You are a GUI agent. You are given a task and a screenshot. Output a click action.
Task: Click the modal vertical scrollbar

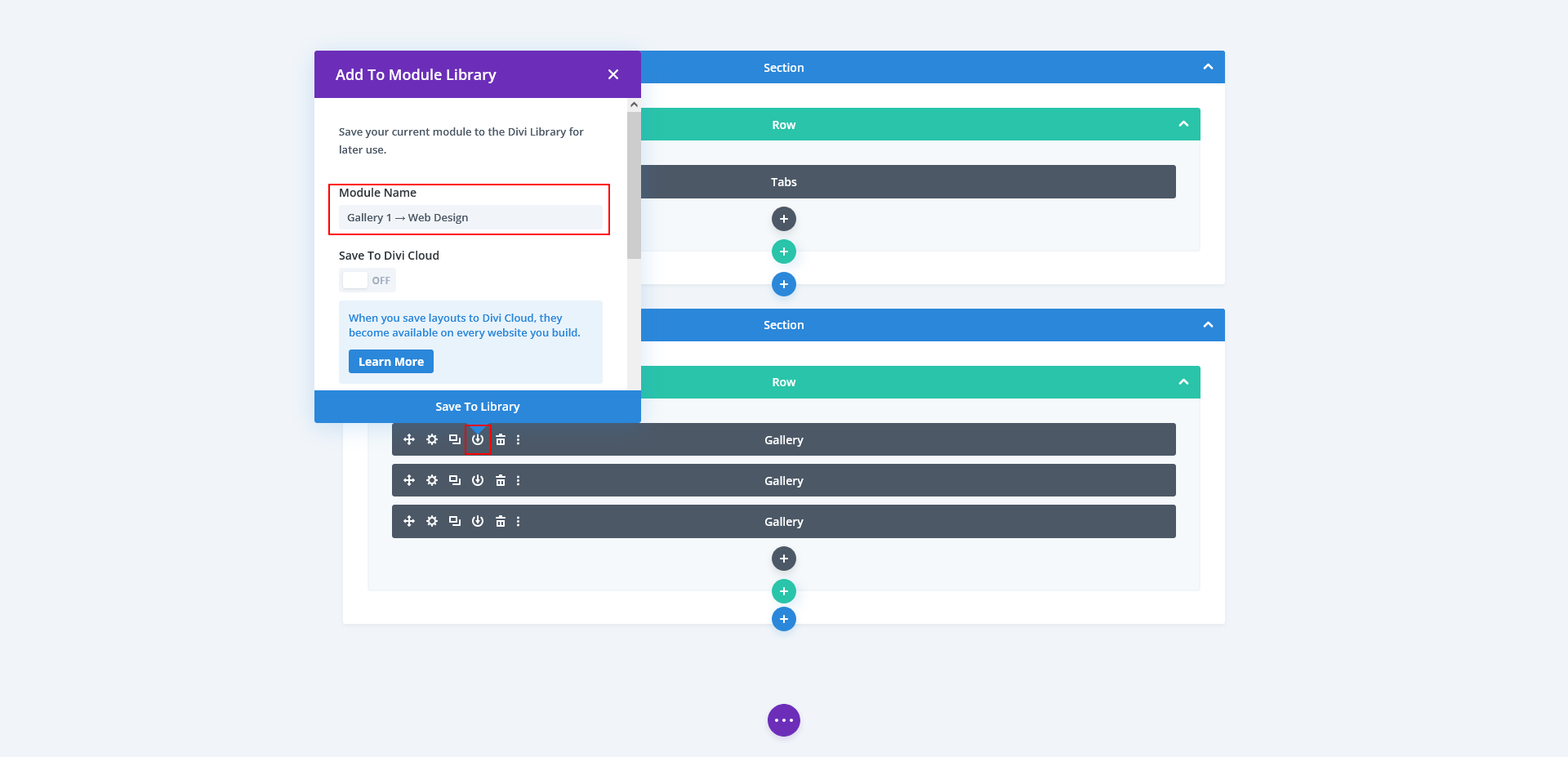click(x=634, y=186)
